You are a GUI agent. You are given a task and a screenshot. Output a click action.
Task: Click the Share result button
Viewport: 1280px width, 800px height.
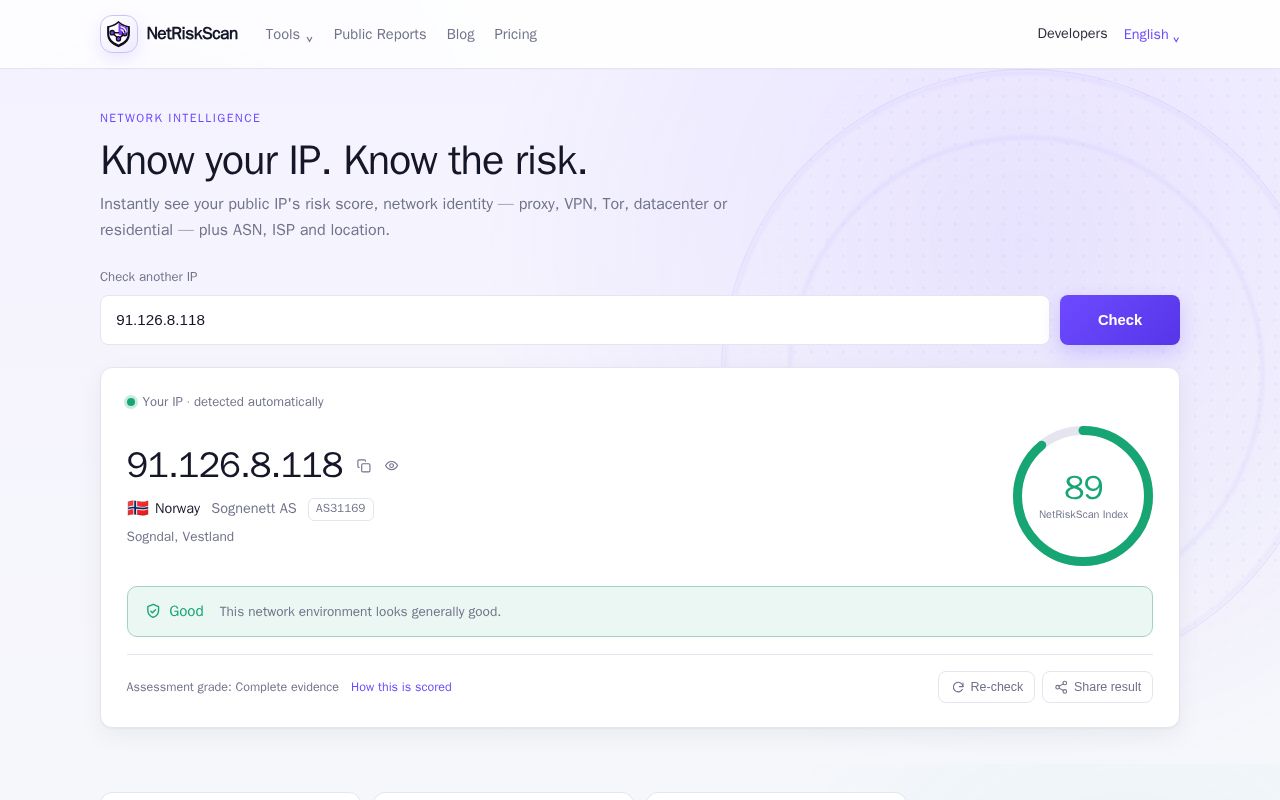click(1097, 687)
